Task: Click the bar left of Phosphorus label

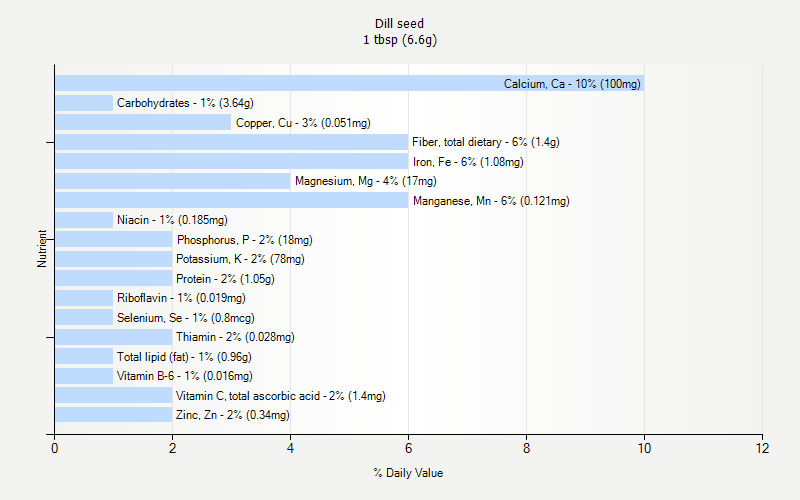Action: click(x=114, y=239)
